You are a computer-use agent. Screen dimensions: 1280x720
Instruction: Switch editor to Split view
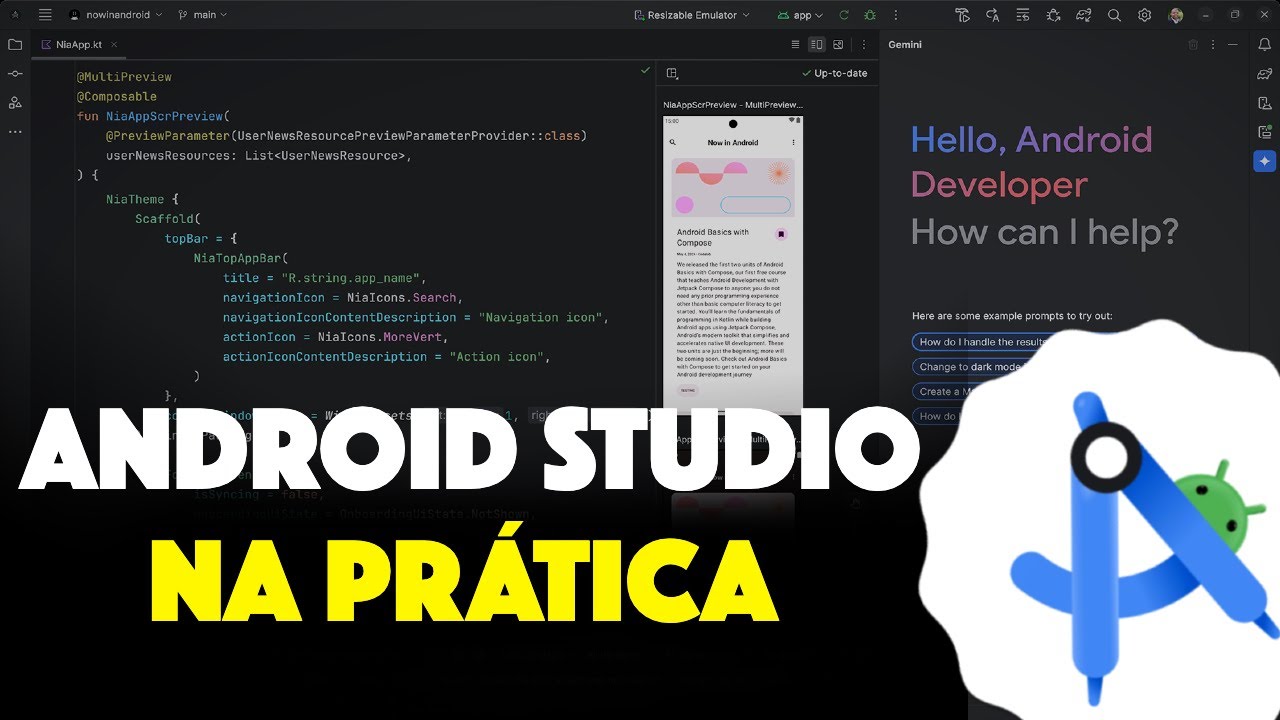pos(816,45)
